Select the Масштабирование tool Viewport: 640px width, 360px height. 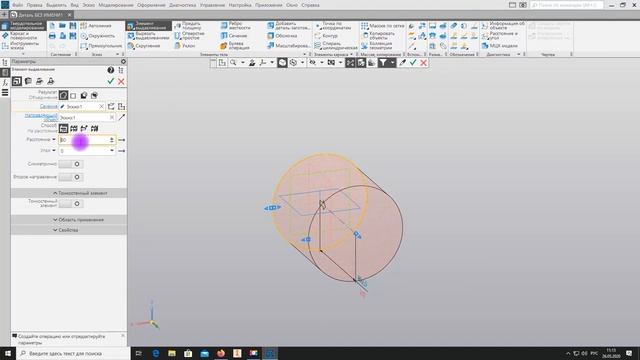[289, 46]
